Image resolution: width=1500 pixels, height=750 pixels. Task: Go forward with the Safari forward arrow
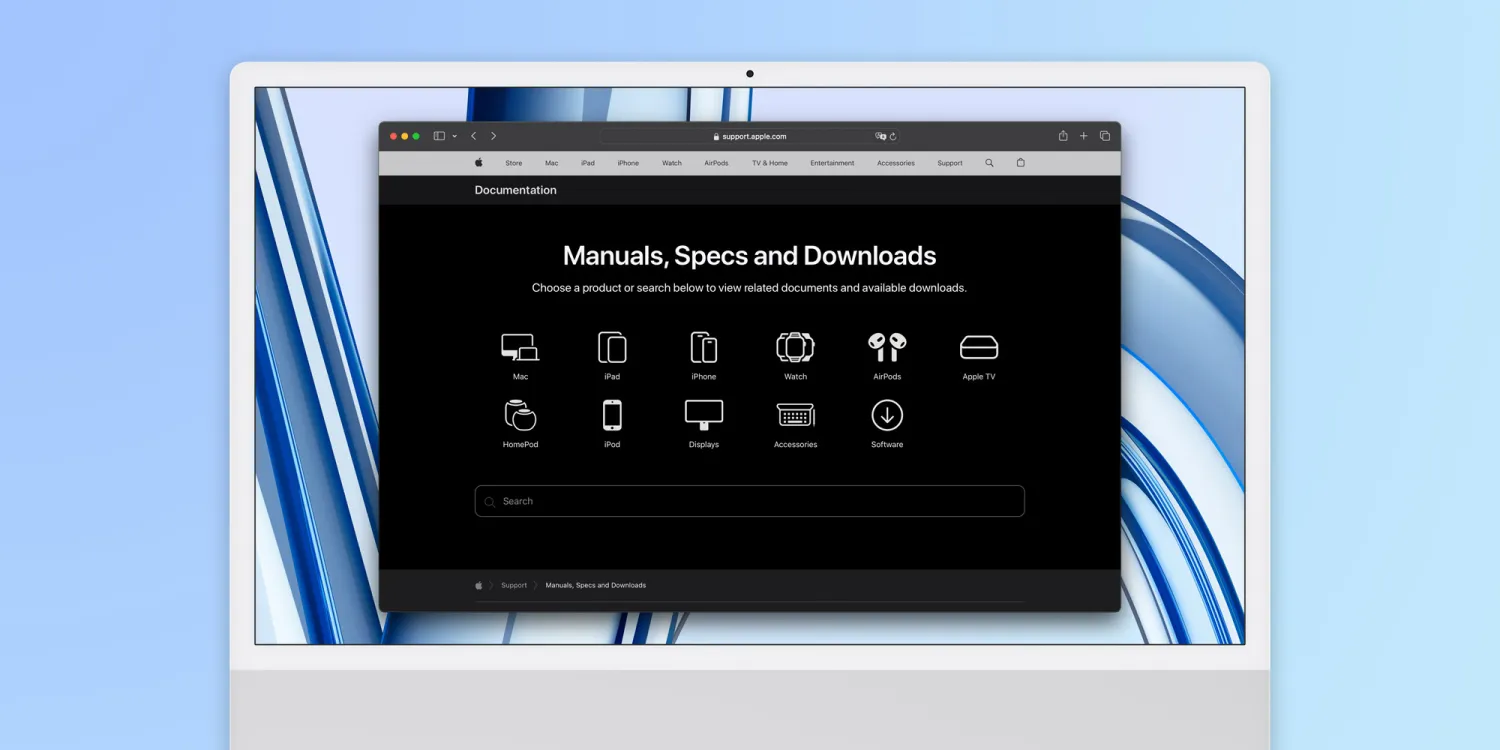493,136
